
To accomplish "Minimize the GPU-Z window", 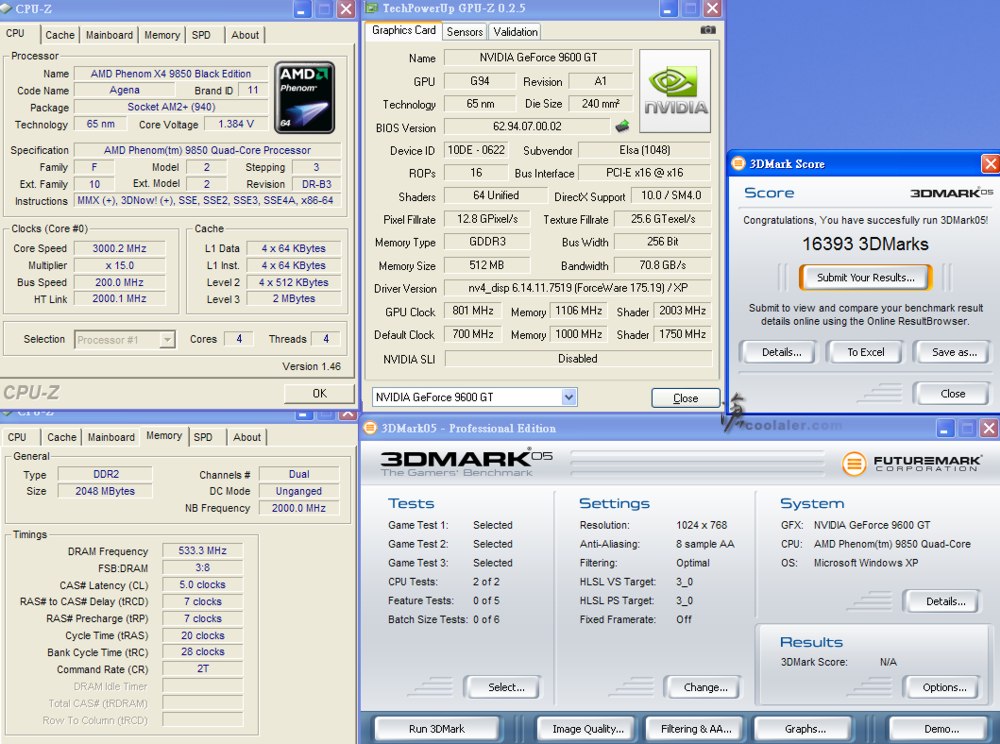I will click(x=668, y=9).
